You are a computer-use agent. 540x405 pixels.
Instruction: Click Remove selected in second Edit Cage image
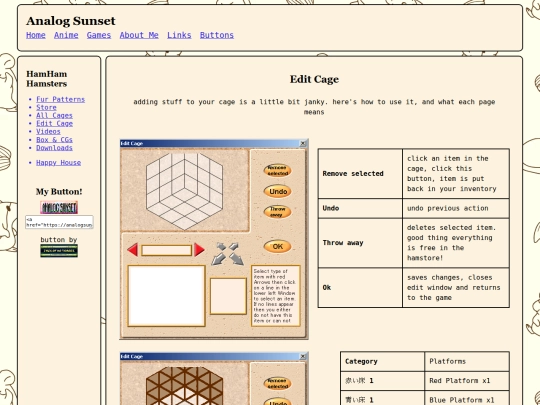tap(278, 384)
